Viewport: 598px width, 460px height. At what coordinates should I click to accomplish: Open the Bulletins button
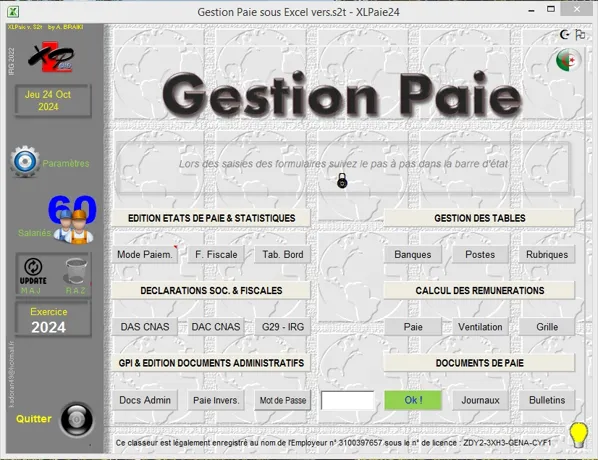547,400
